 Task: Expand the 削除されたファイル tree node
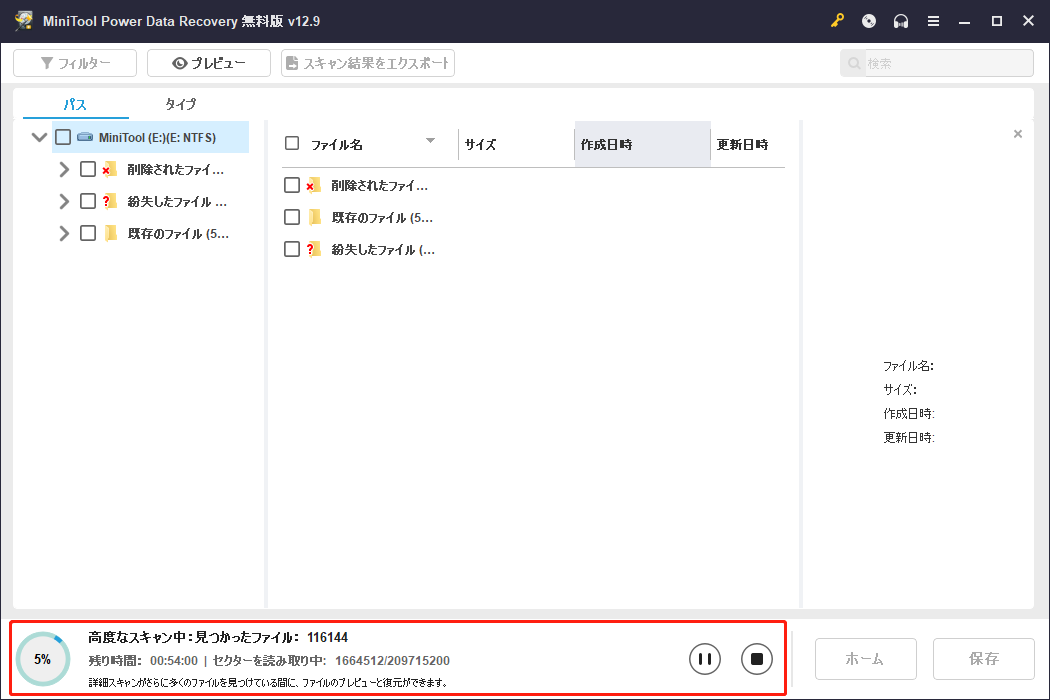(64, 169)
